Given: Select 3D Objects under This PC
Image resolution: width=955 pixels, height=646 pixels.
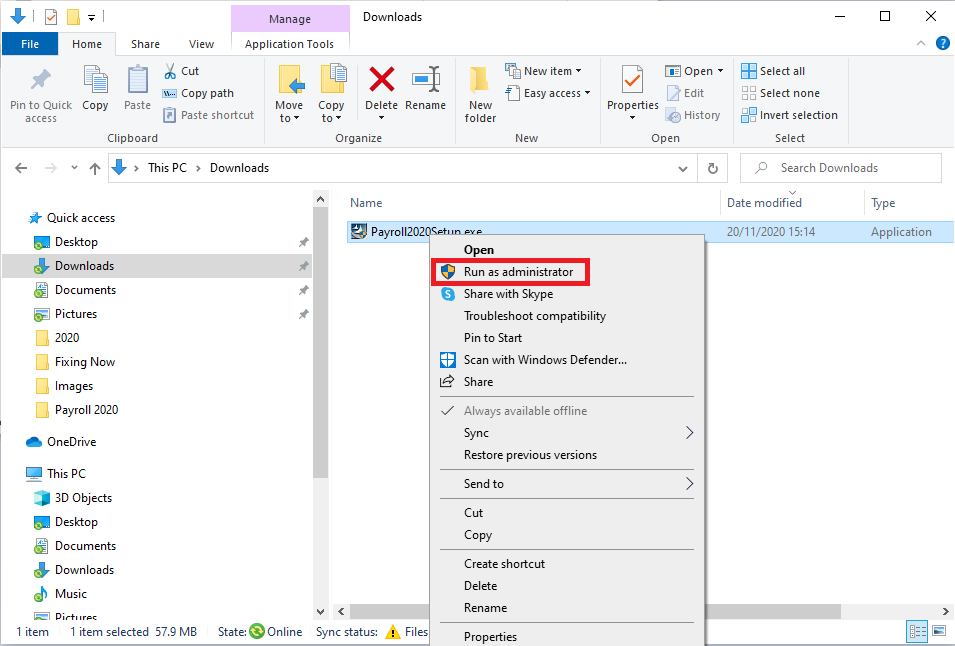Looking at the screenshot, I should point(83,497).
